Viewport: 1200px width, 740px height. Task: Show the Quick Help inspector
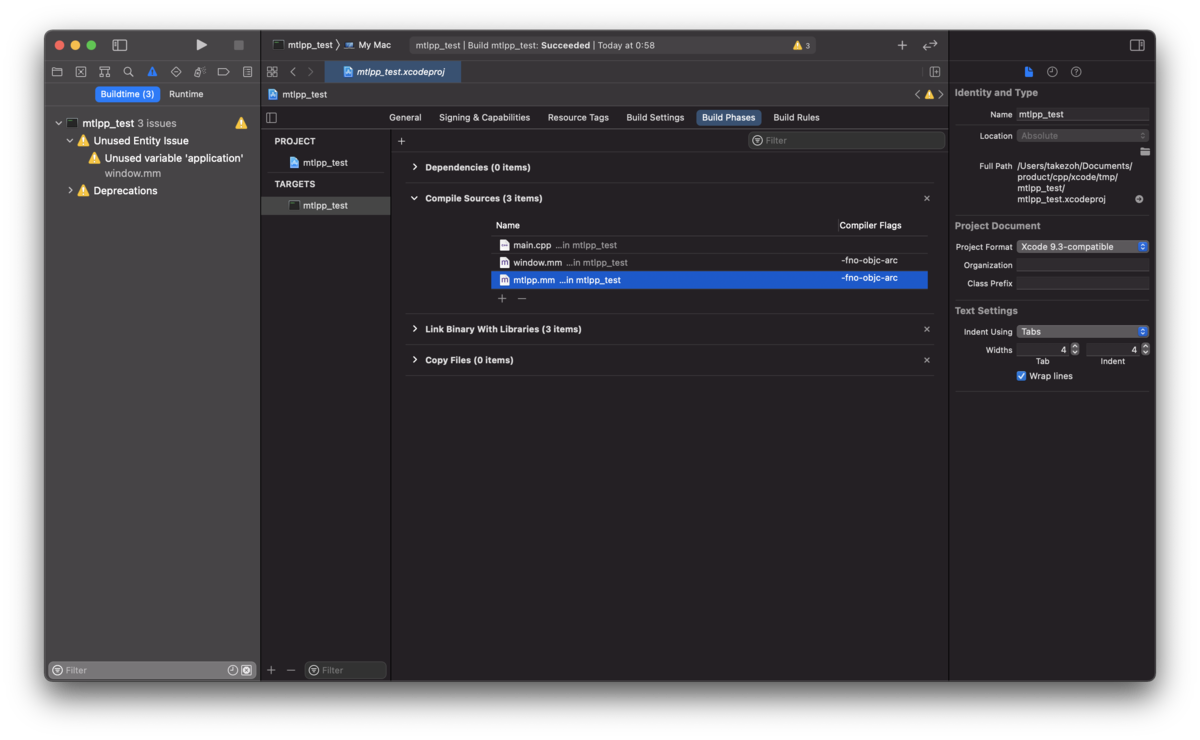[1076, 72]
